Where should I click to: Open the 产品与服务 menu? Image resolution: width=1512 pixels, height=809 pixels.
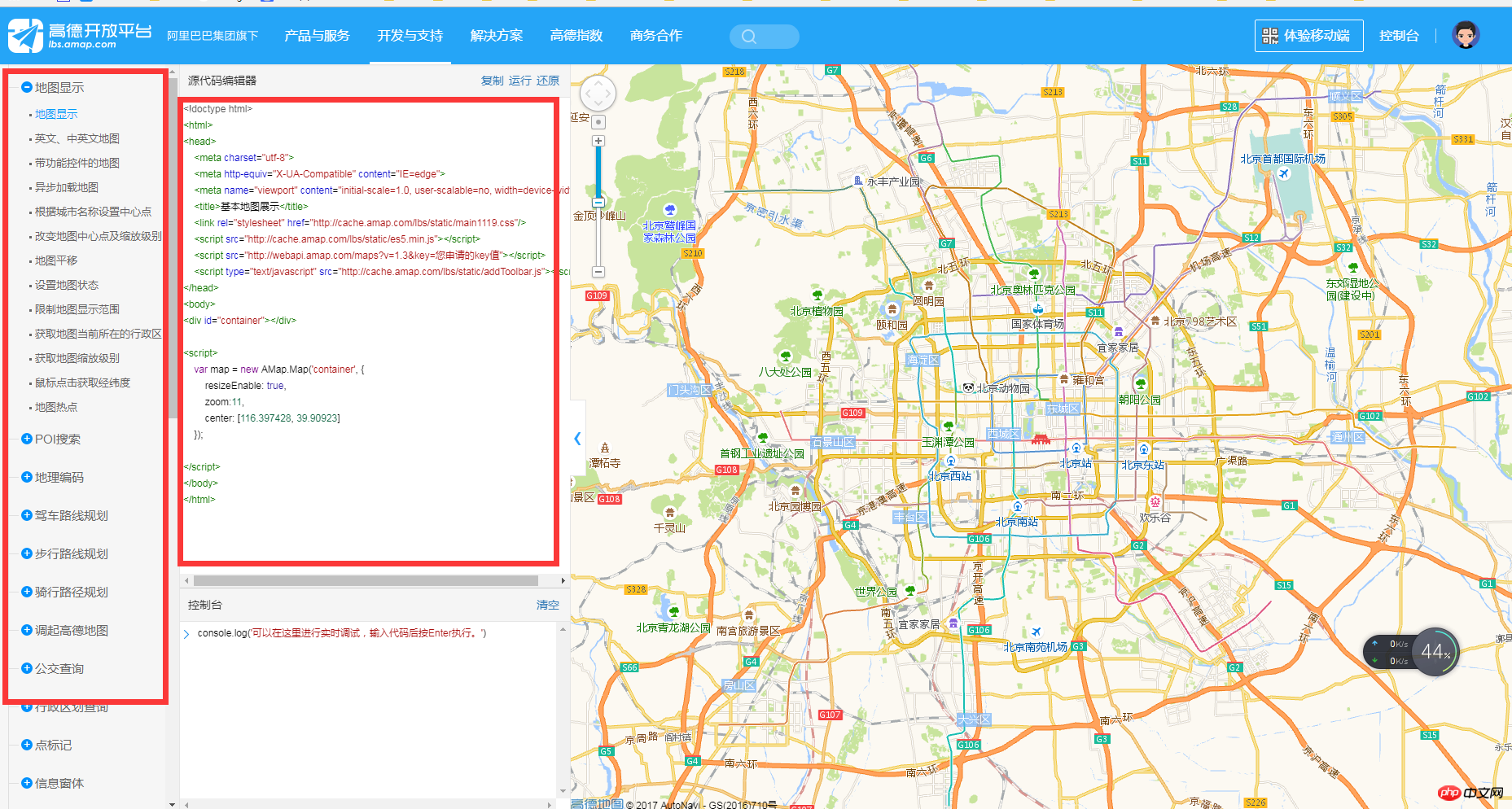[x=317, y=36]
